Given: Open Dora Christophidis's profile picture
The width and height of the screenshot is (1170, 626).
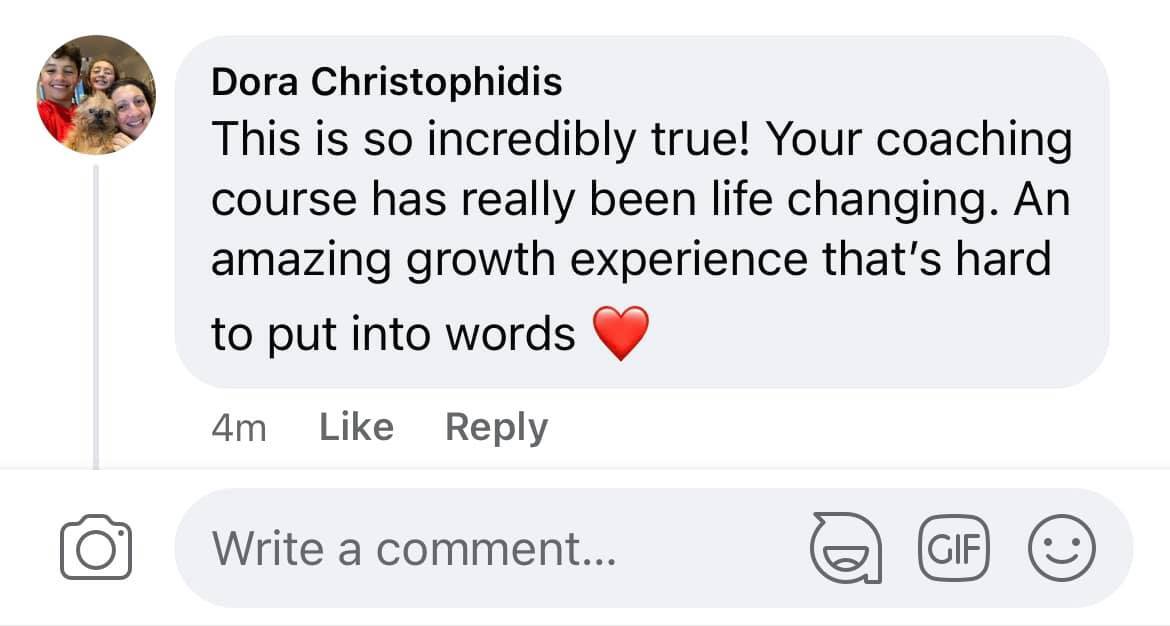Looking at the screenshot, I should coord(96,95).
